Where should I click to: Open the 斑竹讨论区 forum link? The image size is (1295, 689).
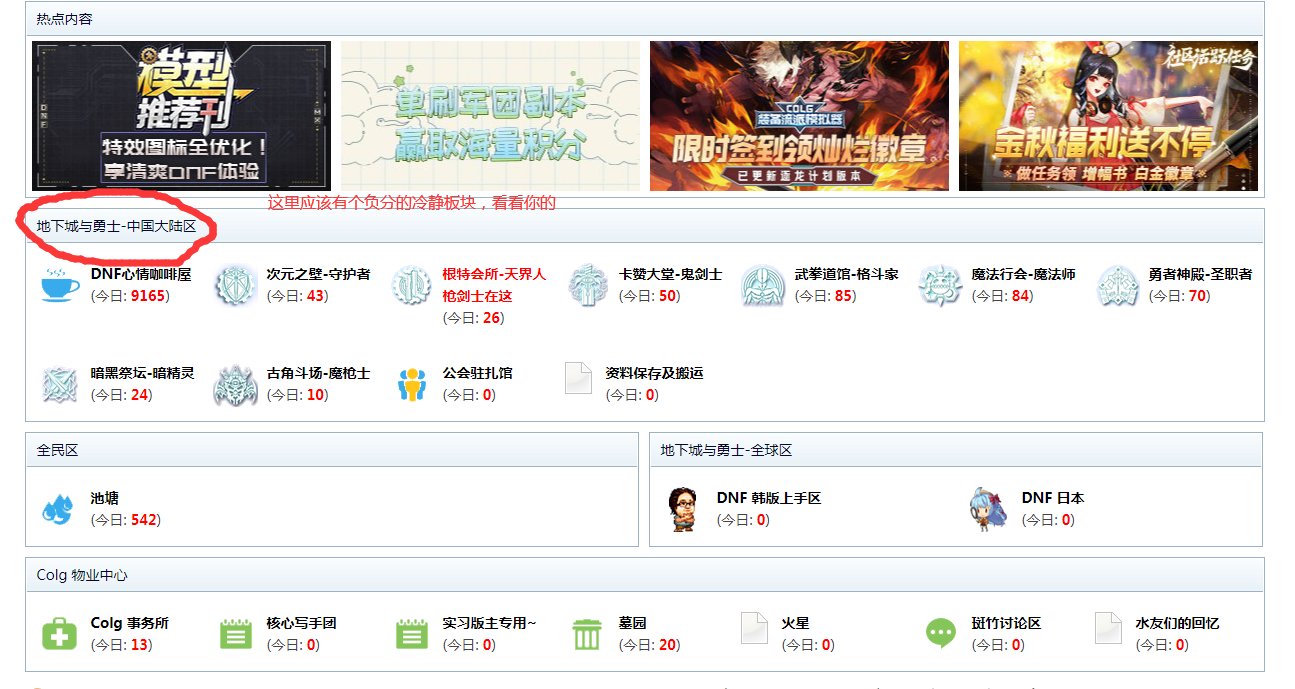point(1006,623)
